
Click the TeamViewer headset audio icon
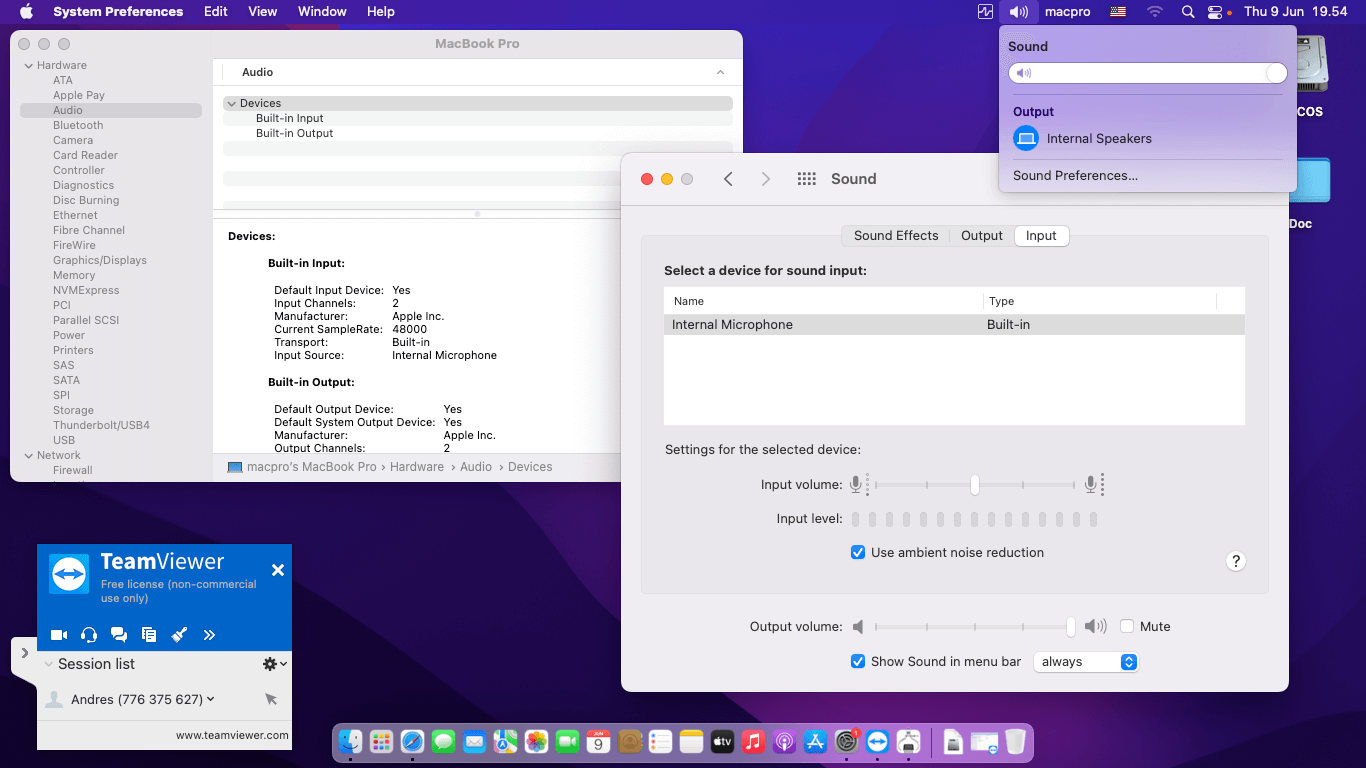coord(89,635)
